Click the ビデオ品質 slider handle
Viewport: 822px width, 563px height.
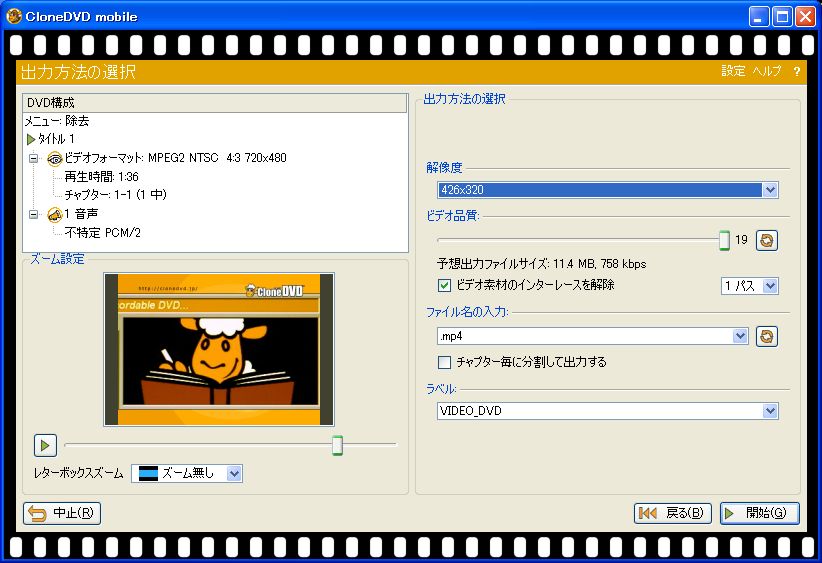[724, 241]
